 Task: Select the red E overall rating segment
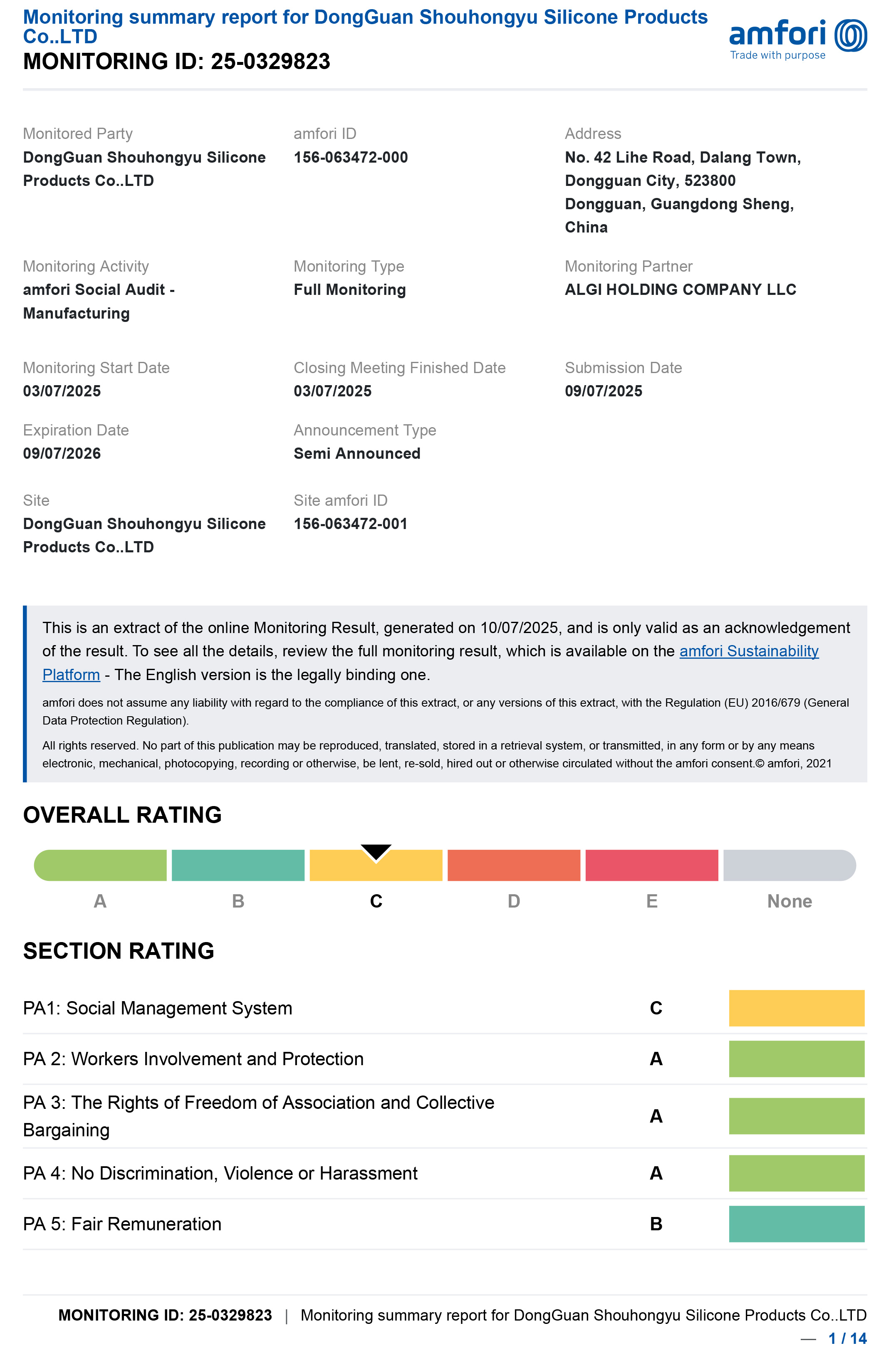tap(651, 865)
